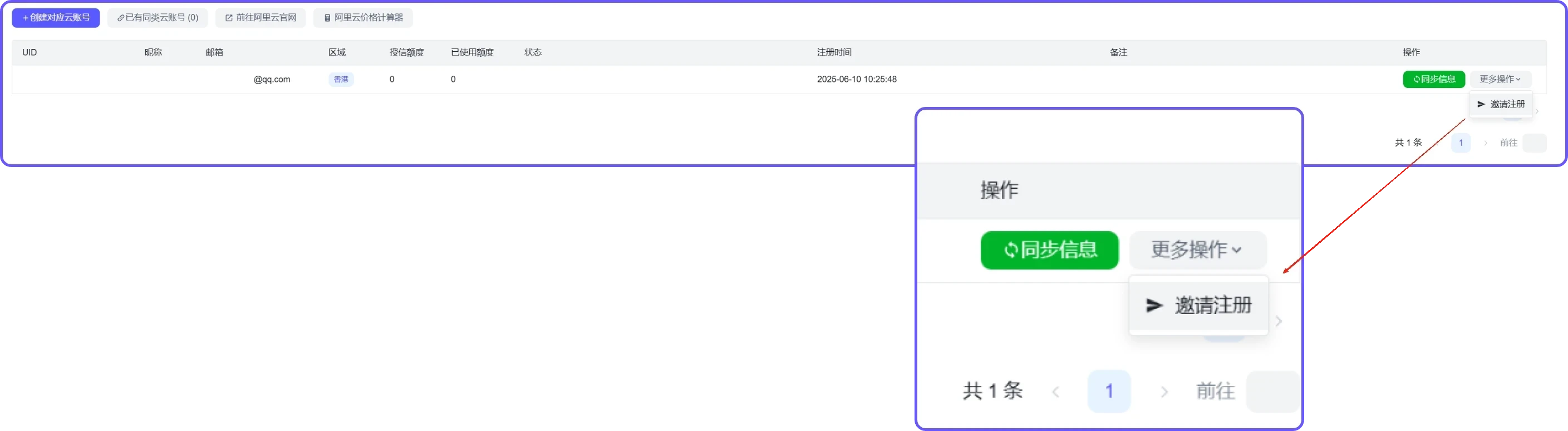This screenshot has width=1568, height=431.
Task: Click the 创建对应云账号 button
Action: pos(56,18)
